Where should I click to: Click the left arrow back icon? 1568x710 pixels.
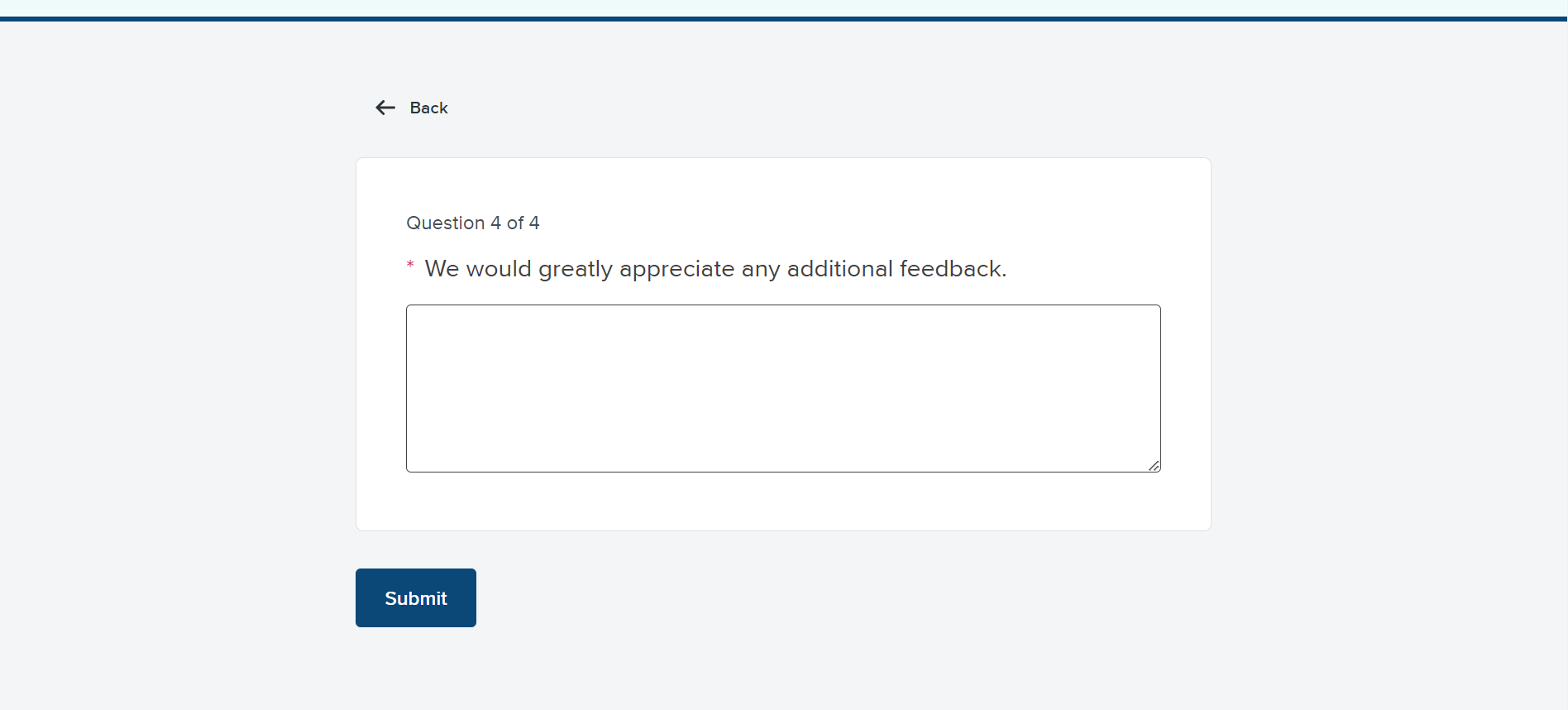(x=385, y=108)
